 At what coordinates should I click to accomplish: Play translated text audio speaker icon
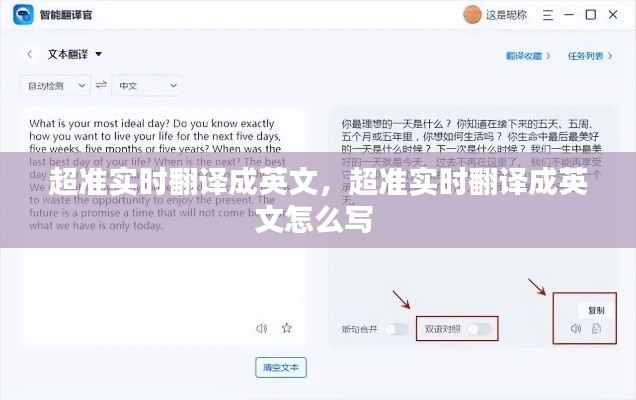pyautogui.click(x=576, y=328)
